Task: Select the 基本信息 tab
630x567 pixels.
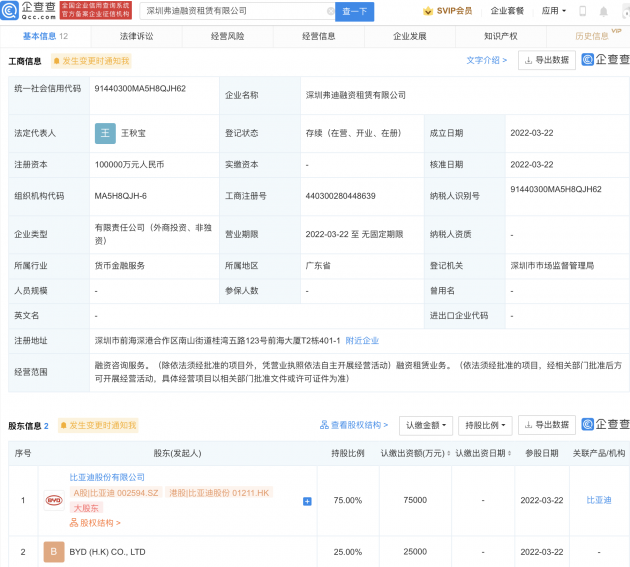Action: point(45,36)
